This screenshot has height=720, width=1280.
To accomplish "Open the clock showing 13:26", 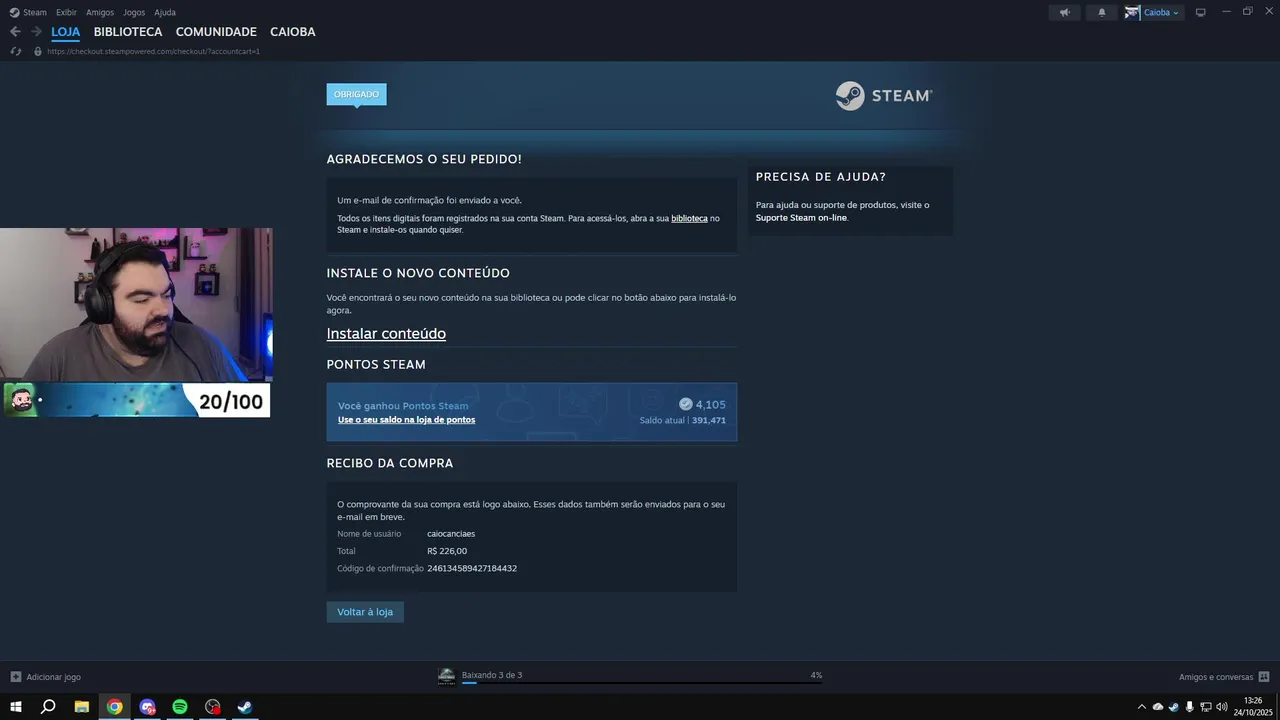I will point(1253,706).
